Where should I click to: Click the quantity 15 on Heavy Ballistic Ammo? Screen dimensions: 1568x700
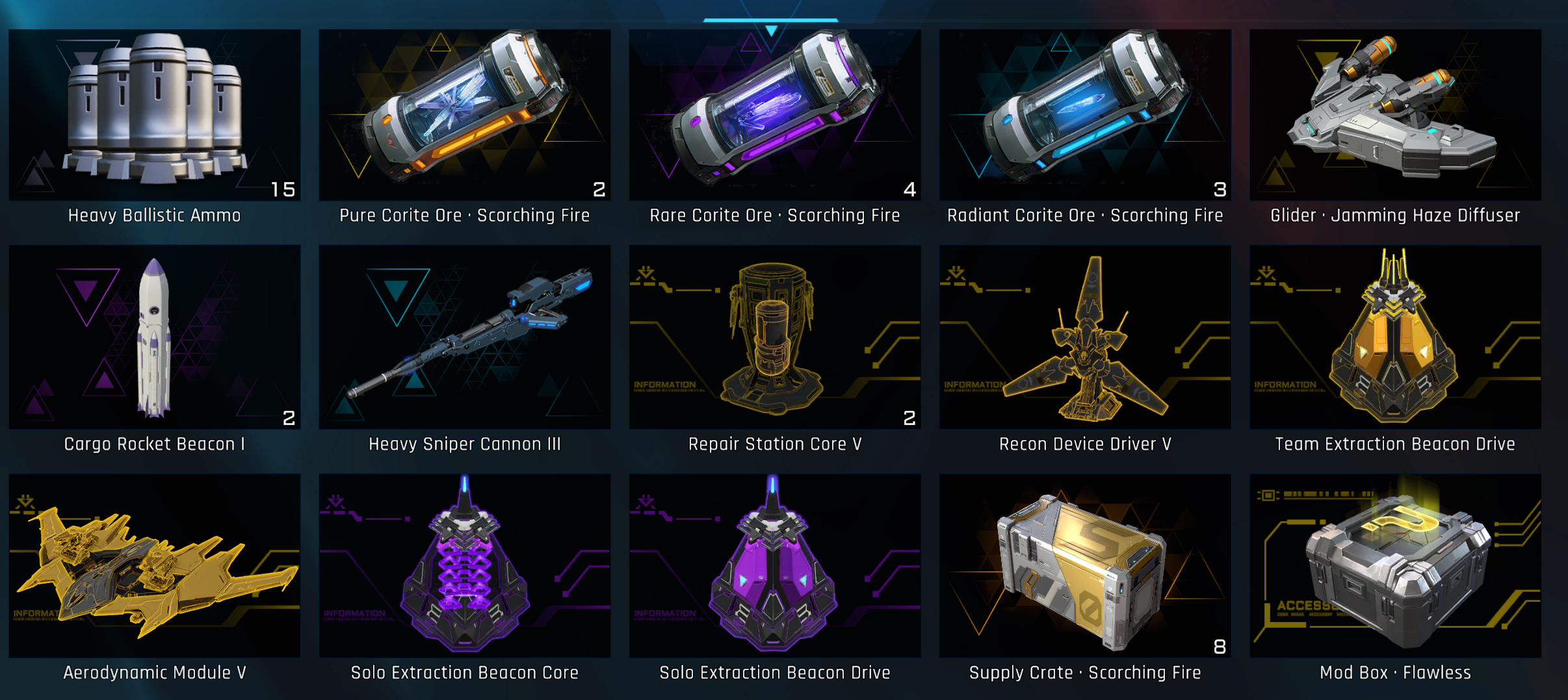pos(283,189)
